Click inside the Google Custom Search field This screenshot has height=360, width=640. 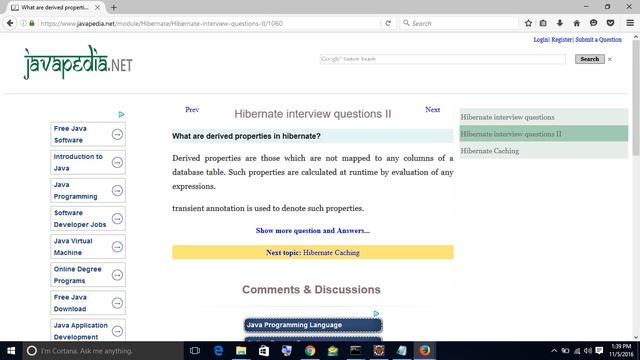coord(443,59)
